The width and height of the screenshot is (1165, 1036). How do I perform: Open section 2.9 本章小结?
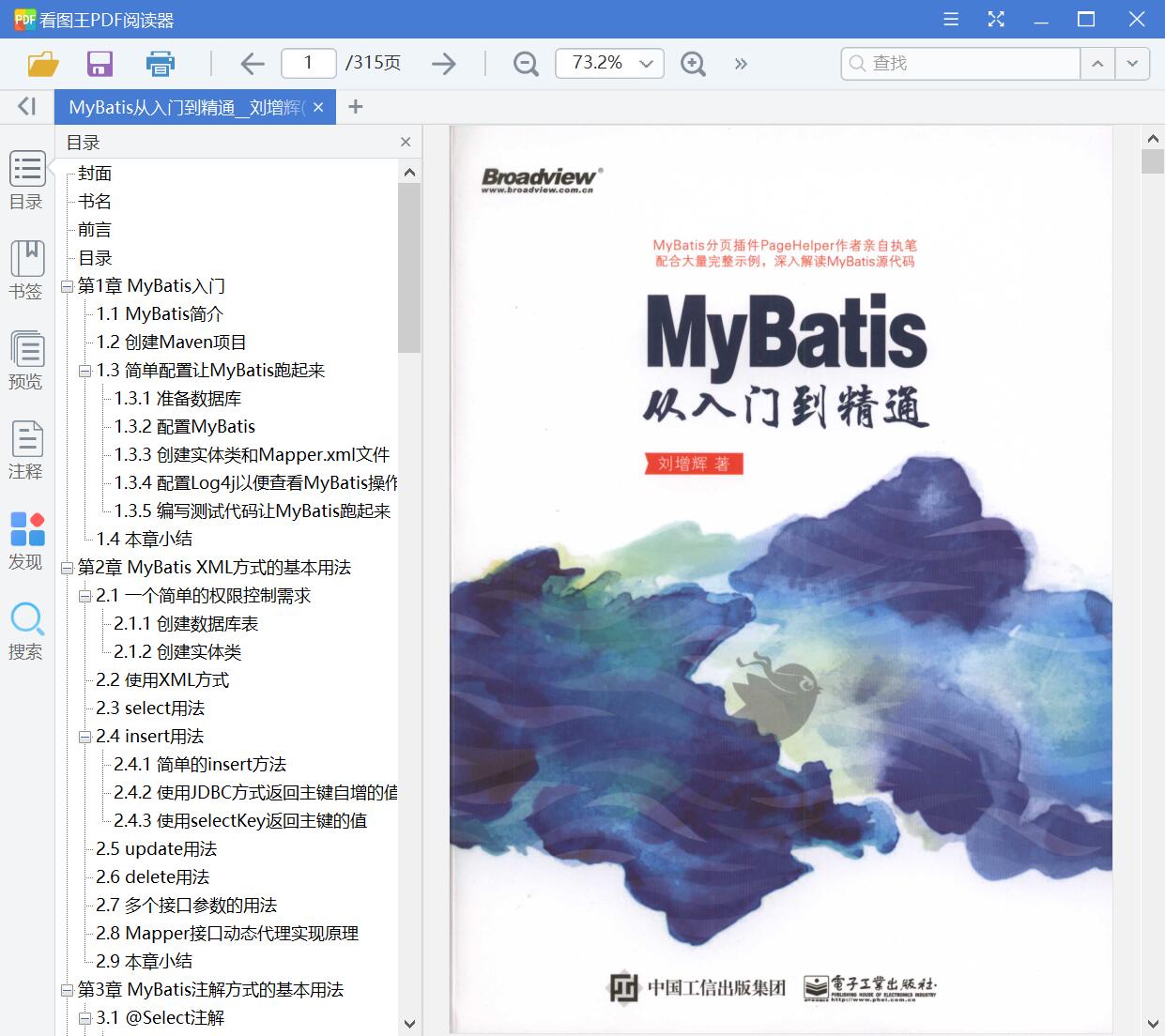point(145,962)
